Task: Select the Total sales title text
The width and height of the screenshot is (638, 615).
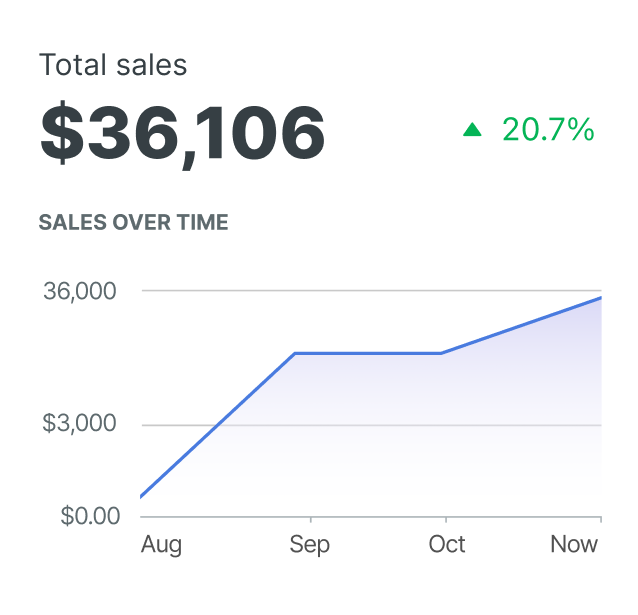Action: [113, 66]
